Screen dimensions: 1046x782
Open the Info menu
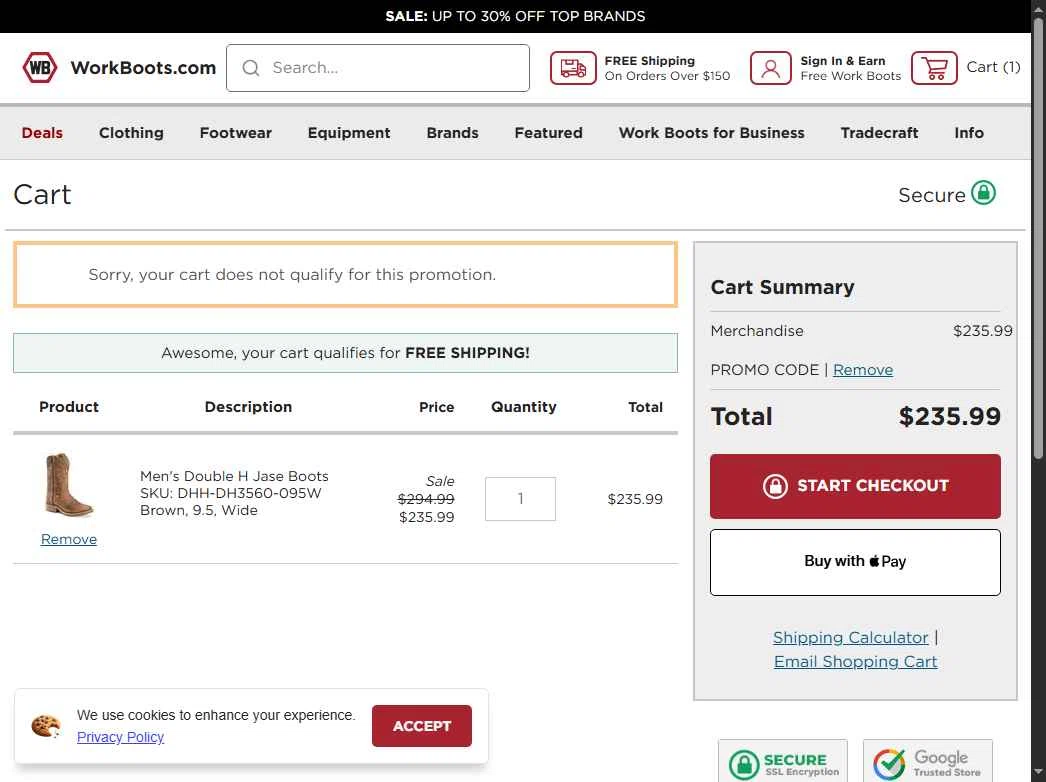click(x=969, y=133)
